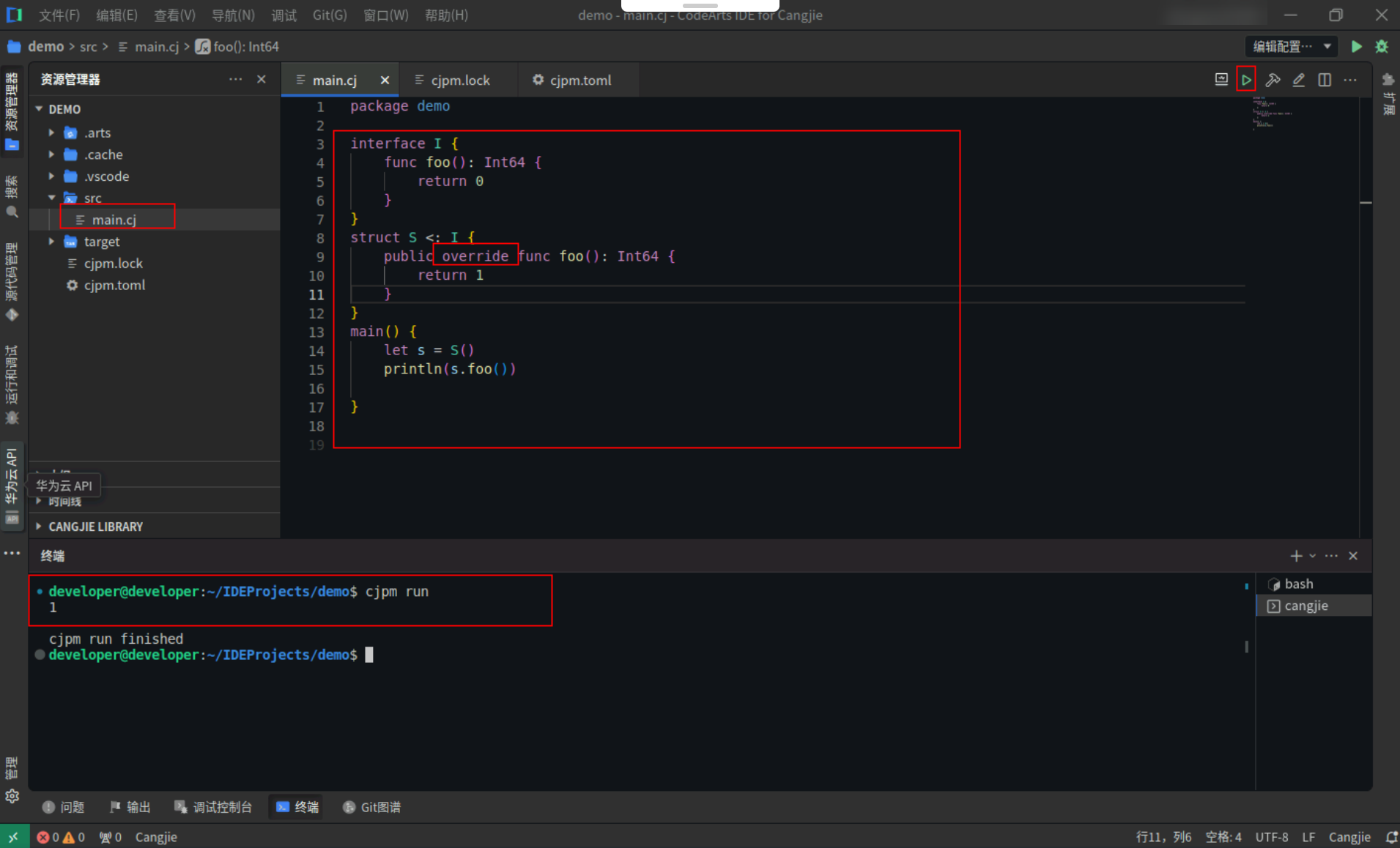
Task: Open the edit configuration dropdown
Action: [x=1292, y=47]
